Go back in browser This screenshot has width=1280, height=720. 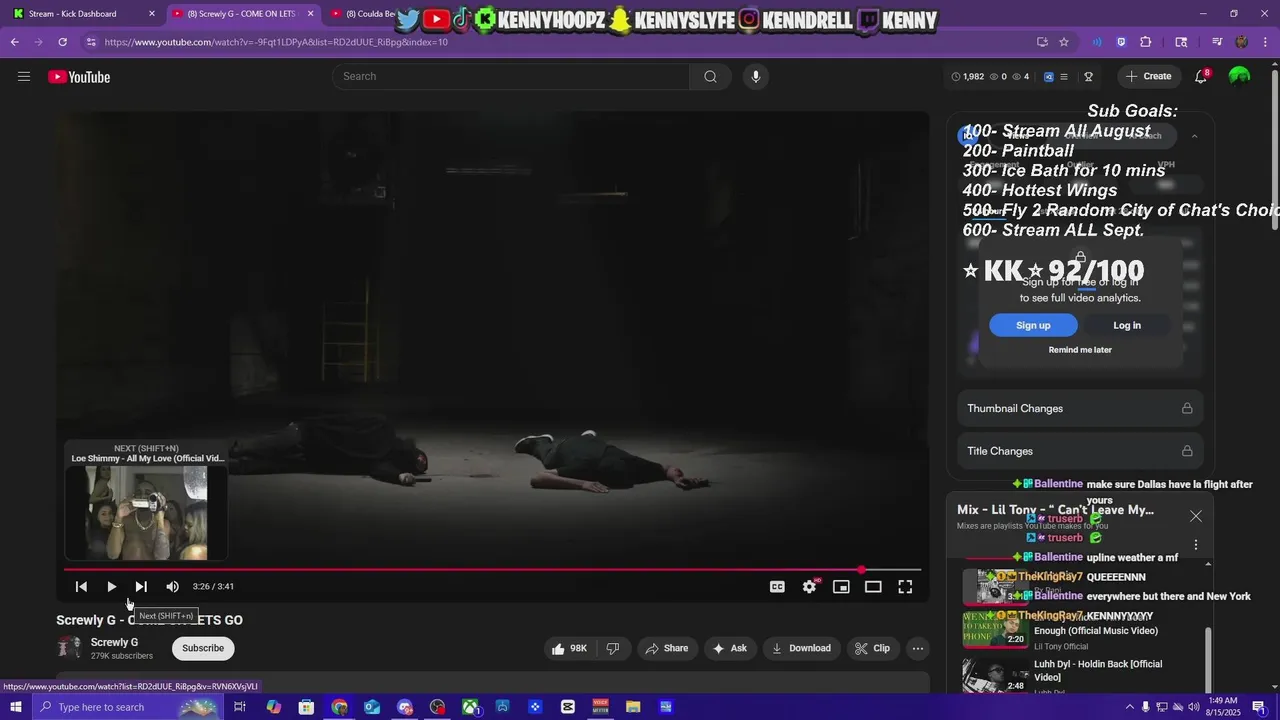coord(14,42)
